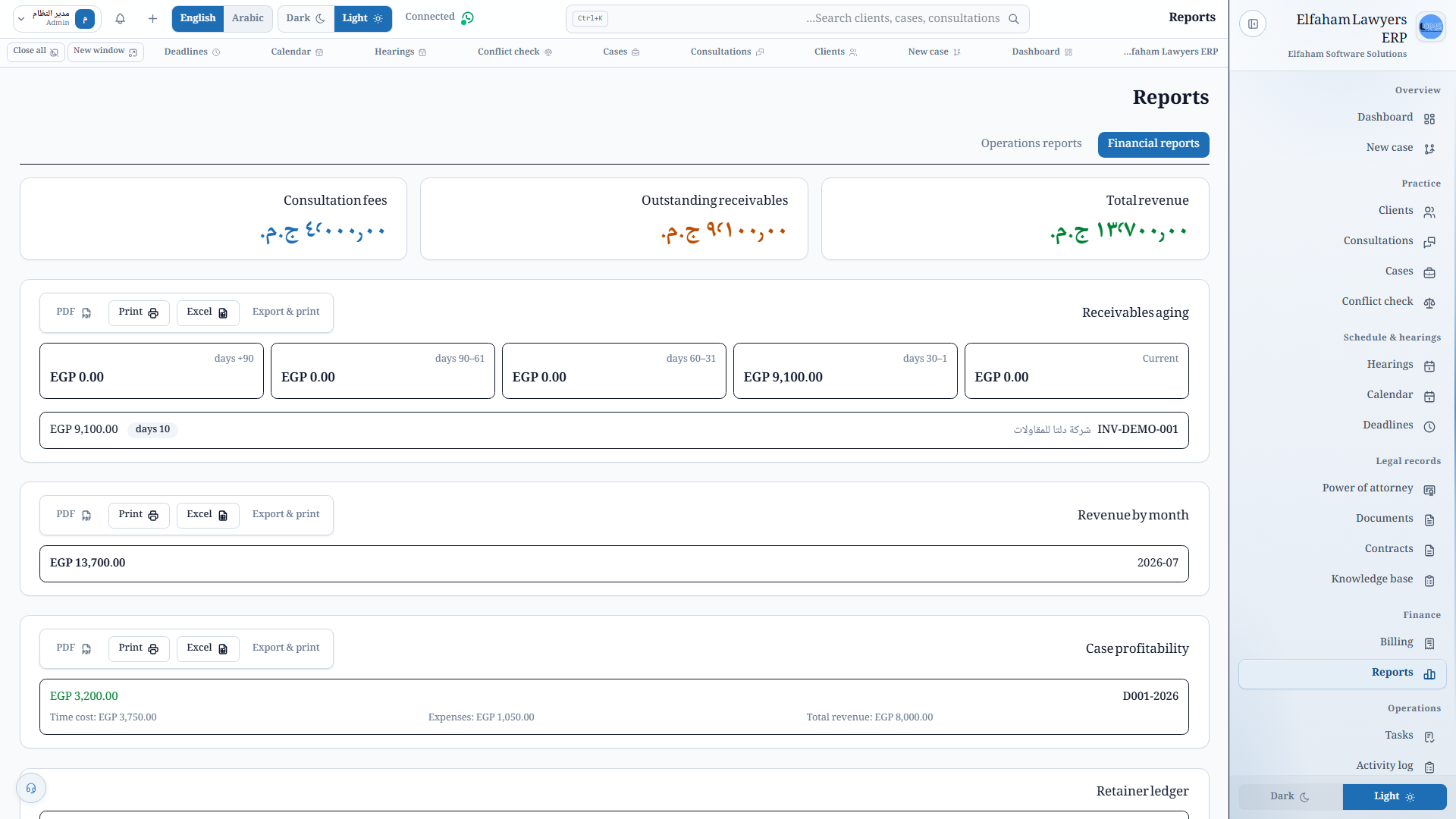The height and width of the screenshot is (819, 1456).
Task: Switch language to Arabic in top bar
Action: [248, 18]
